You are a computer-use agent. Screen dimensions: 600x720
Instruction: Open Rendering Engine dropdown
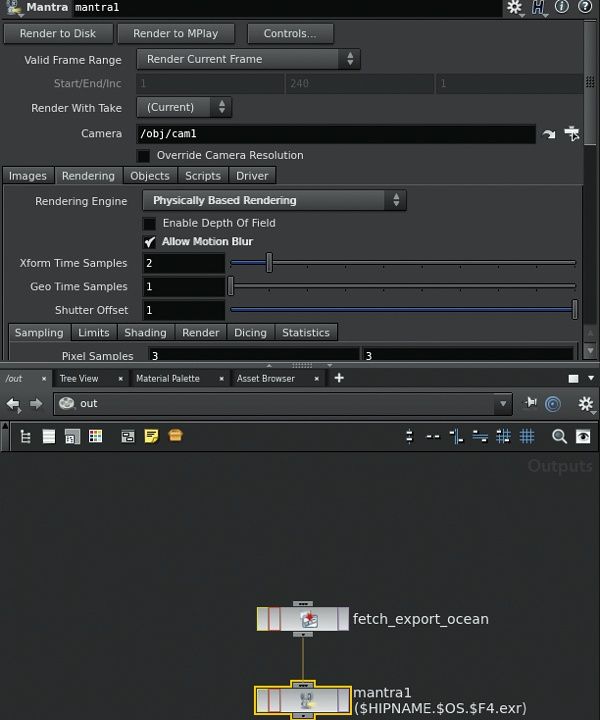[x=274, y=201]
